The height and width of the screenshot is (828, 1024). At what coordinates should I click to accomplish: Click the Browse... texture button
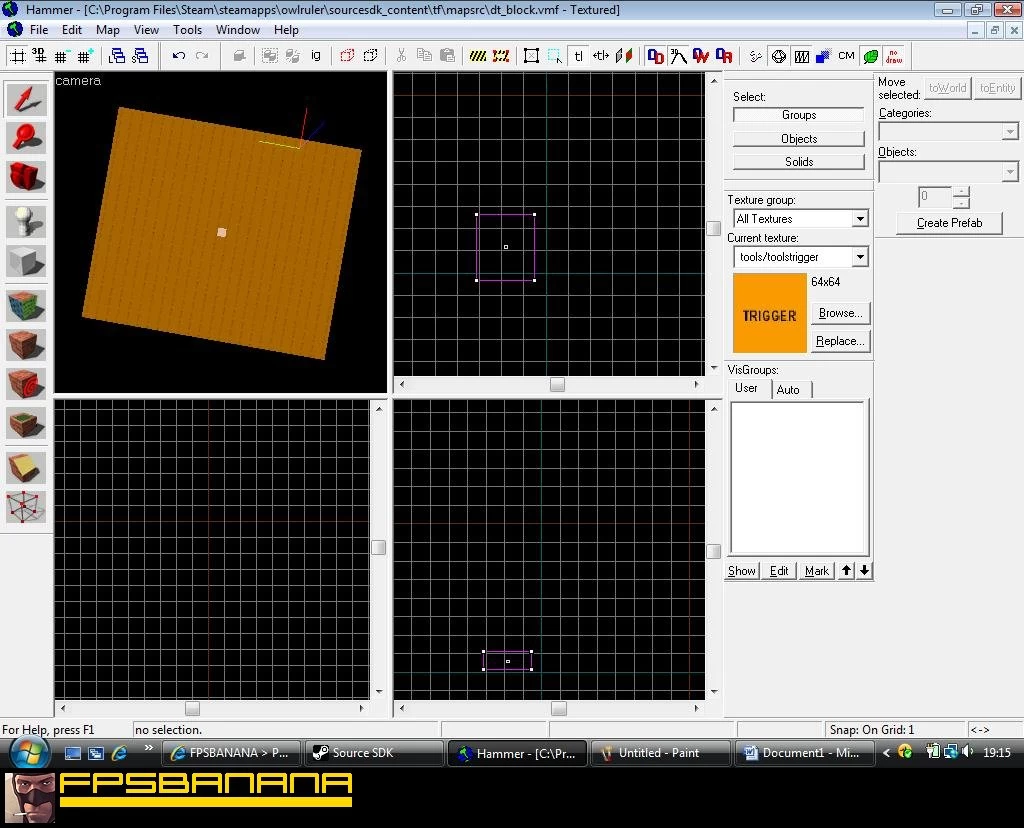tap(840, 313)
